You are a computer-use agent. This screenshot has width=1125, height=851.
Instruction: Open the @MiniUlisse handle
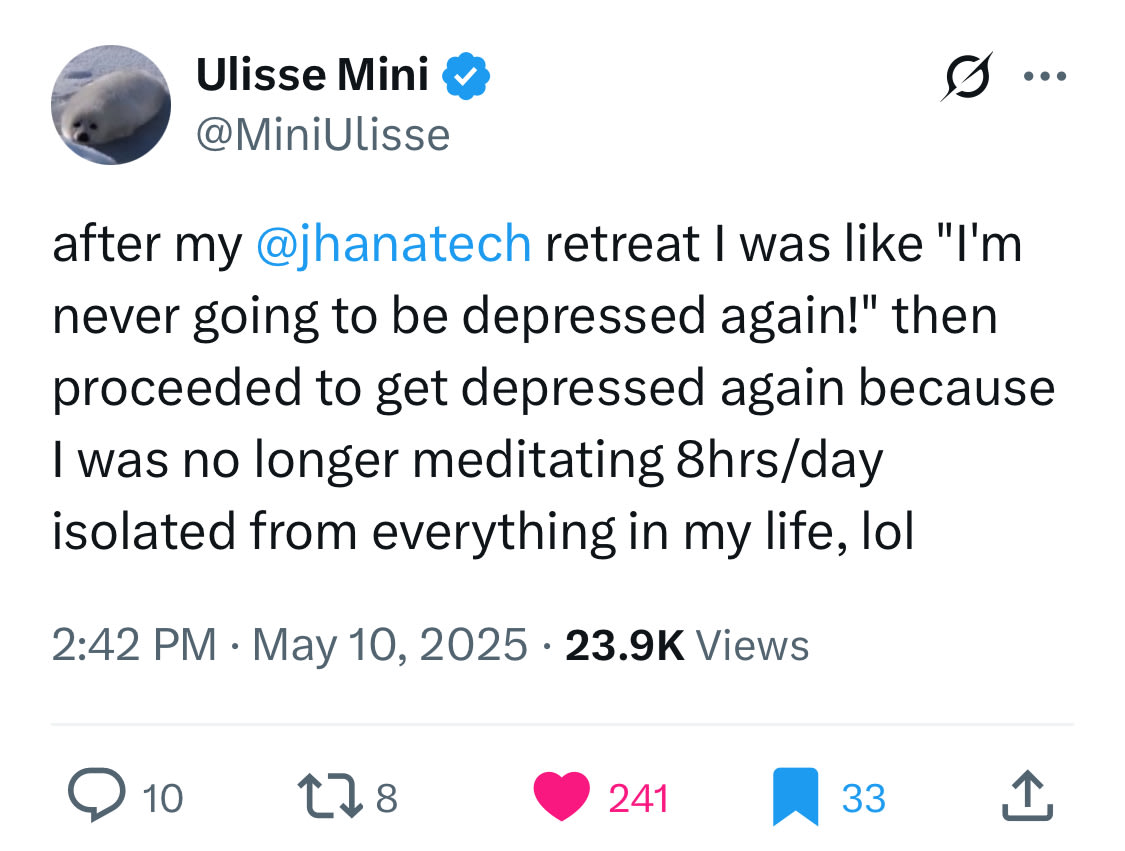click(x=323, y=135)
